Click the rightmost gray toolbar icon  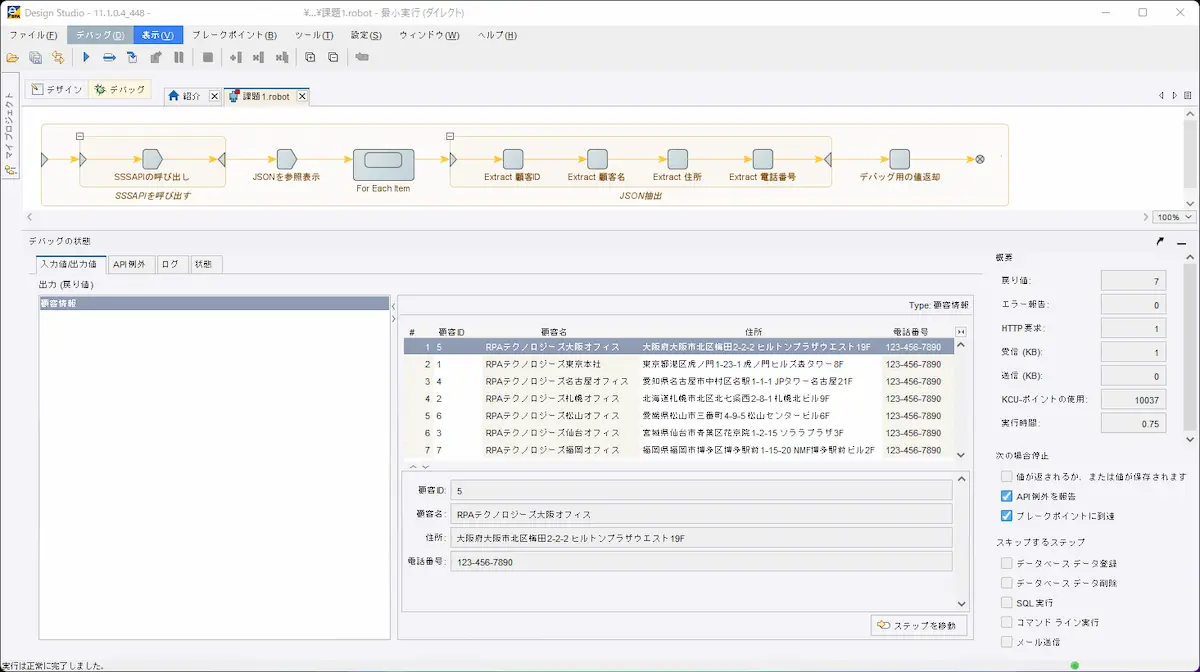click(x=362, y=57)
